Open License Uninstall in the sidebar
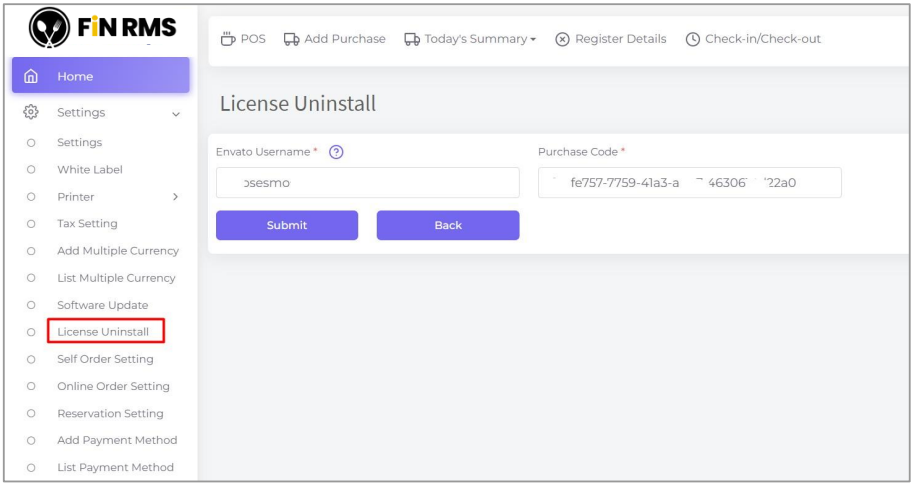The image size is (913, 486). point(103,332)
